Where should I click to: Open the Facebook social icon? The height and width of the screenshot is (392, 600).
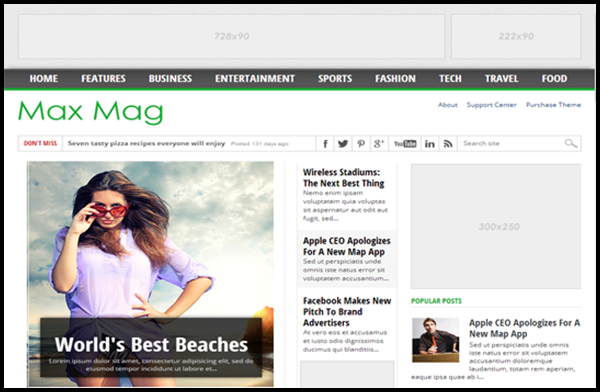point(325,144)
